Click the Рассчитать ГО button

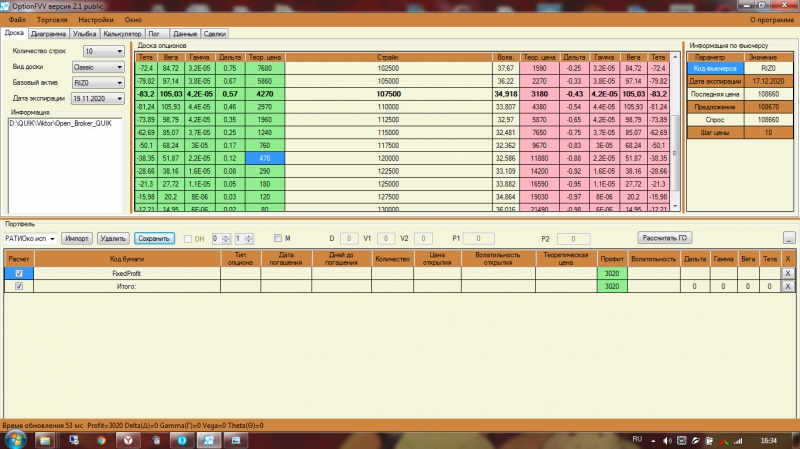[x=664, y=238]
